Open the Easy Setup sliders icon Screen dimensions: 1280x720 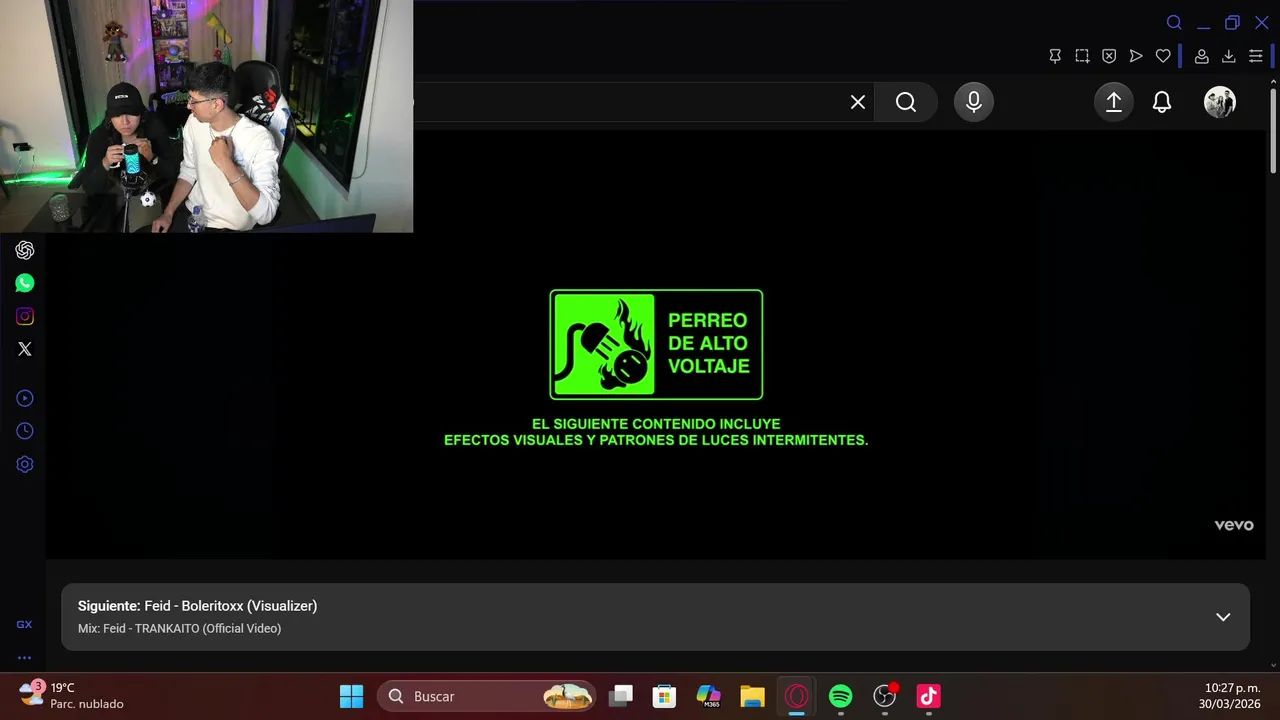coord(1256,56)
